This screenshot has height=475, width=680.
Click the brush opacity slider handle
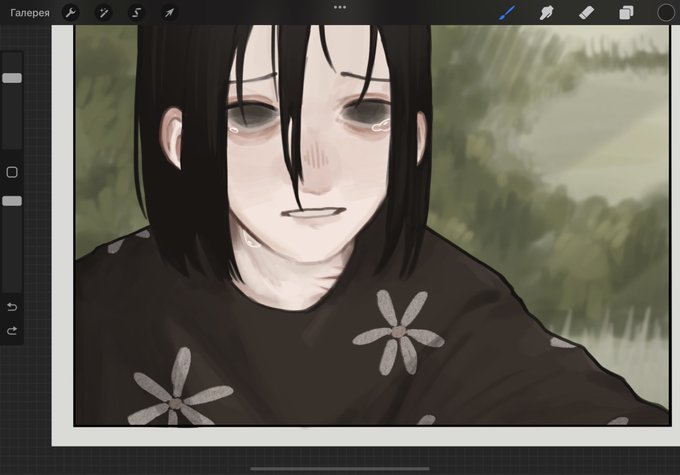12,201
